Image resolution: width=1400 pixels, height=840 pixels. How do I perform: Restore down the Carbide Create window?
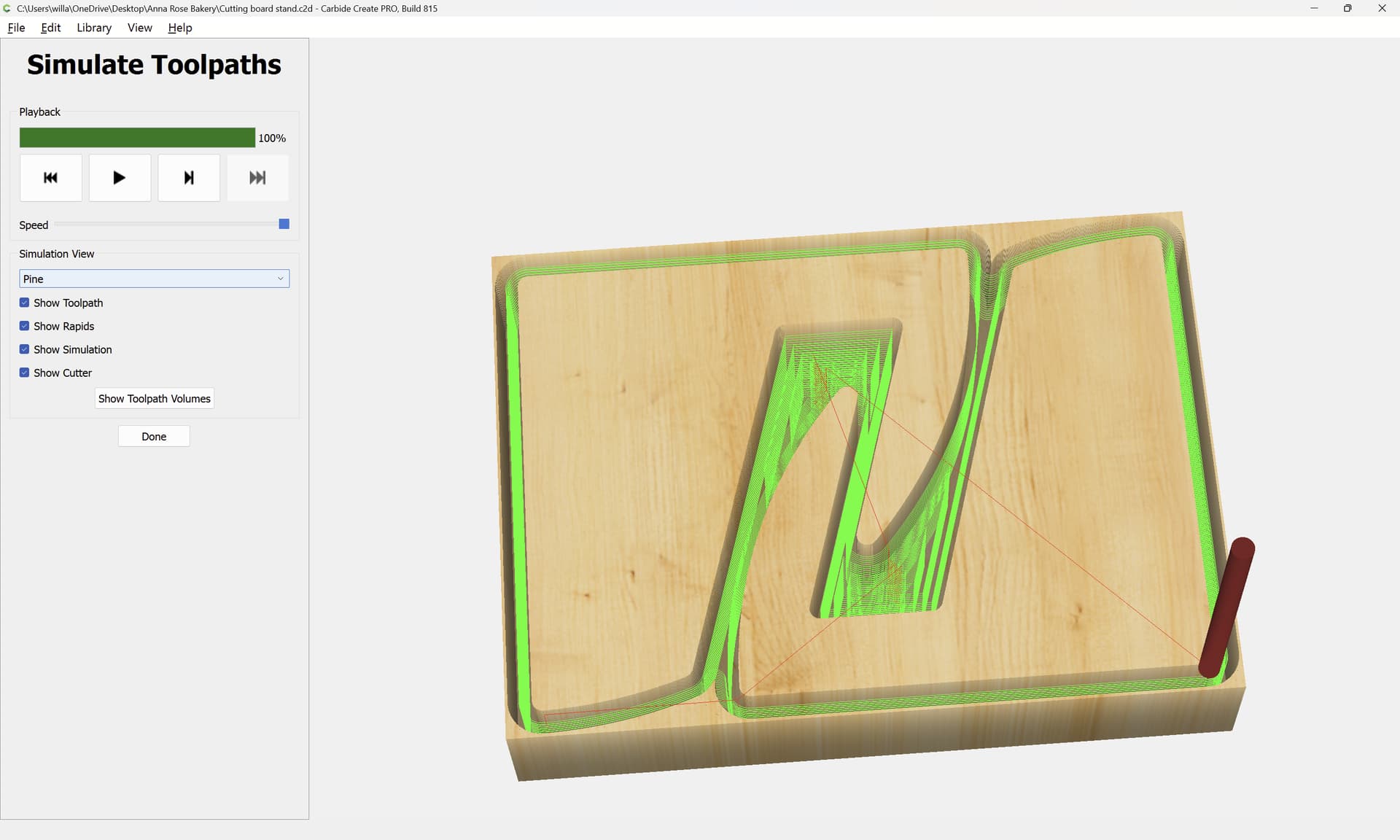[x=1347, y=8]
